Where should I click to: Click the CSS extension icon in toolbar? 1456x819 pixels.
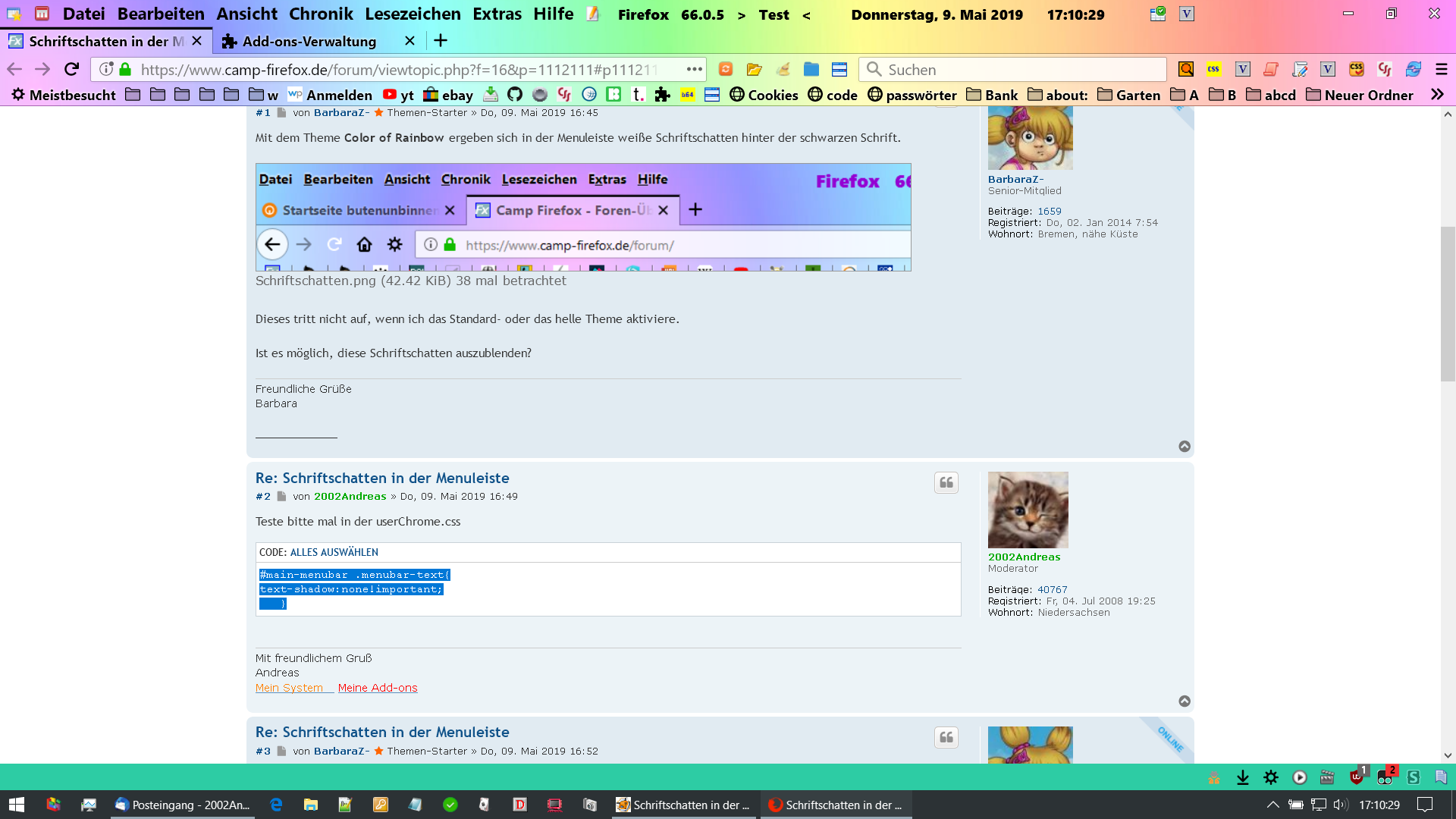(1214, 69)
